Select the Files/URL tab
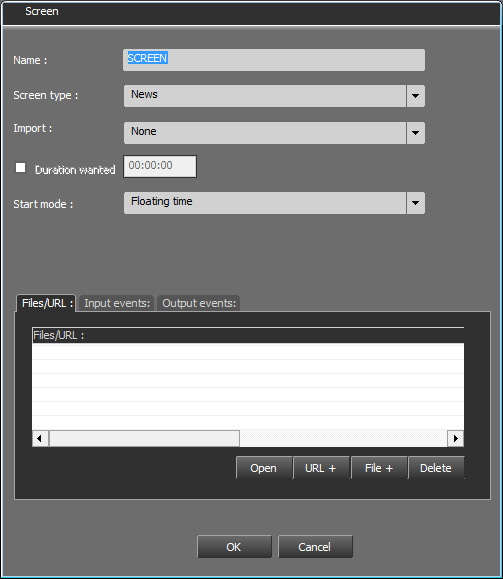The image size is (503, 579). (x=47, y=303)
